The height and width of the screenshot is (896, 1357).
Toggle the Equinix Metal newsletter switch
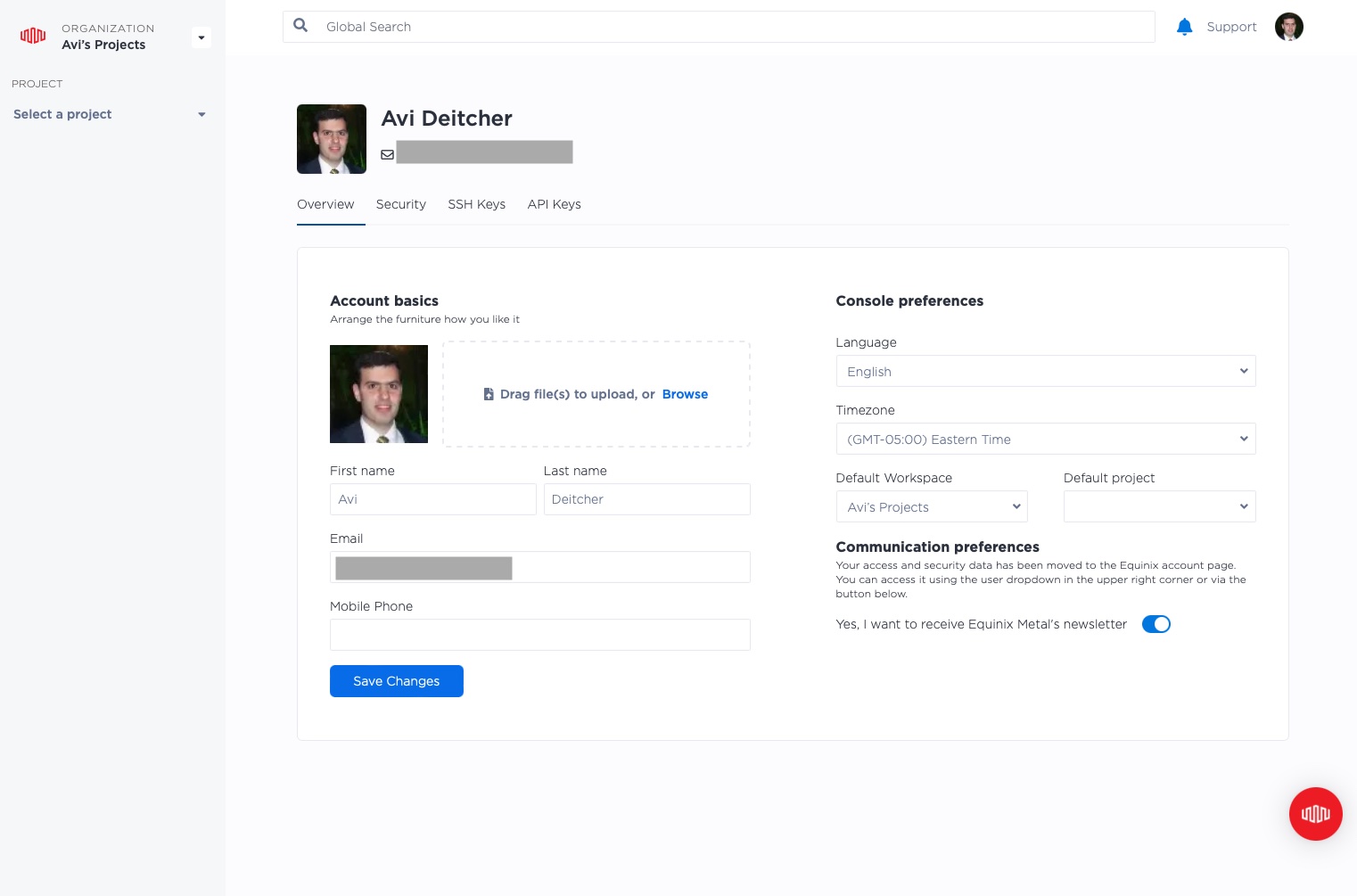click(x=1156, y=624)
